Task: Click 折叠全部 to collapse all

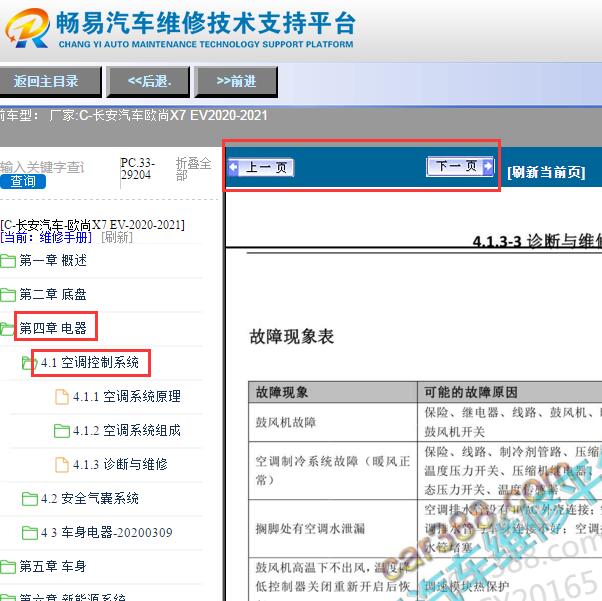Action: pos(193,169)
